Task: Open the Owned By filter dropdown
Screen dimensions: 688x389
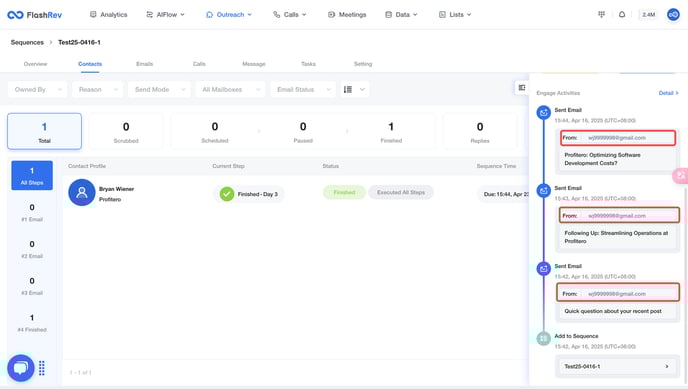Action: point(38,89)
